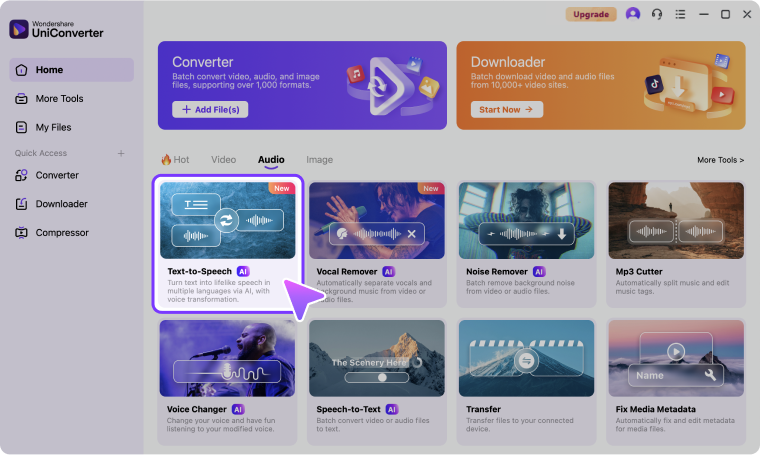Open the More Tools > link
Viewport: 760px width, 455px height.
point(720,160)
